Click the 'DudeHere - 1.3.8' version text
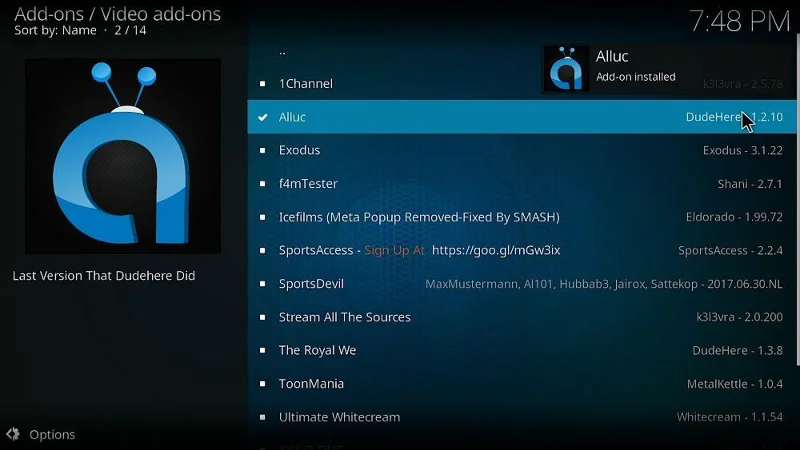Viewport: 800px width, 450px height. point(737,351)
